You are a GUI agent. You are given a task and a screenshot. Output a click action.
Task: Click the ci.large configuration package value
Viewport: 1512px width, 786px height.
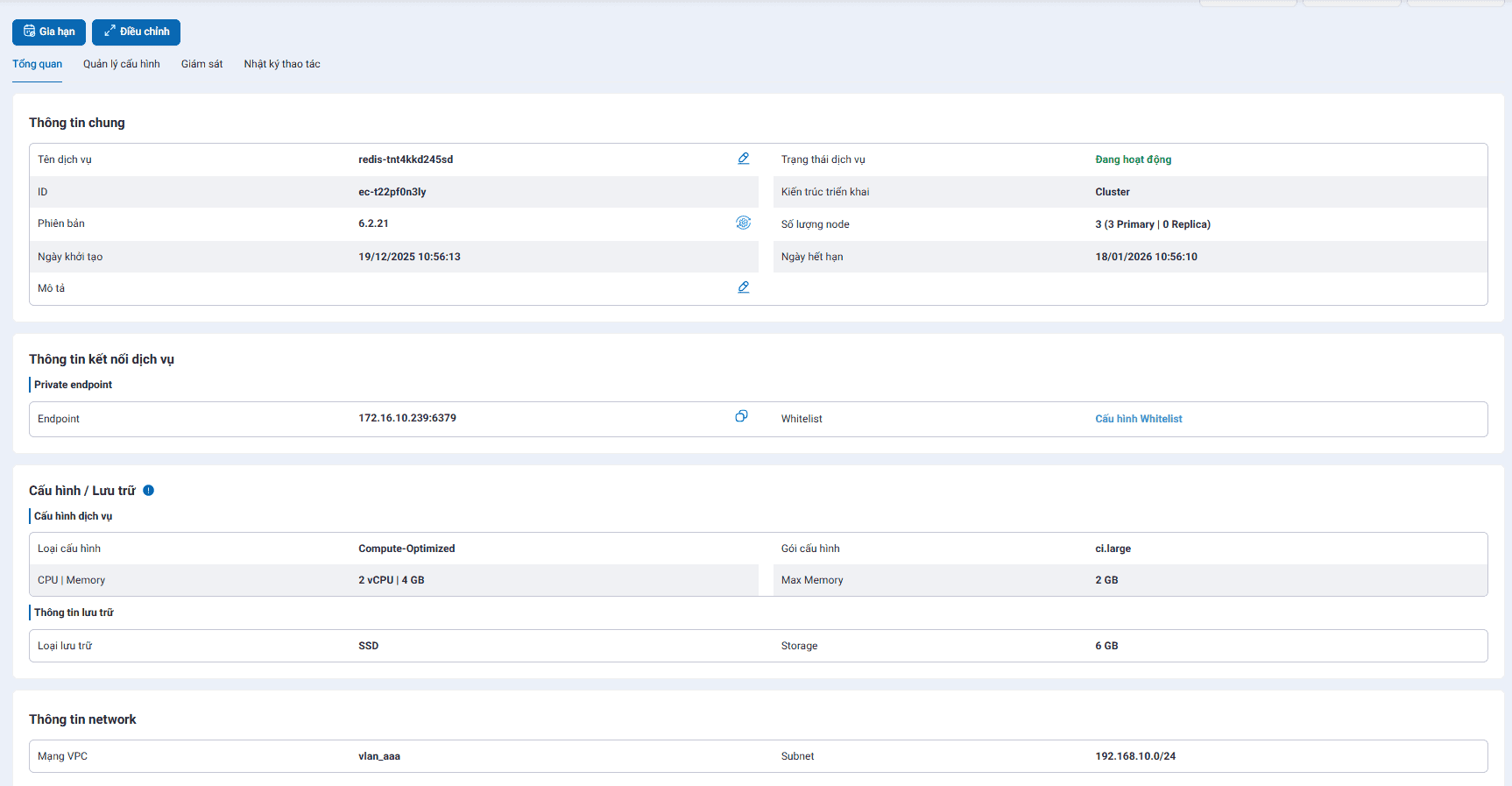[x=1113, y=549]
